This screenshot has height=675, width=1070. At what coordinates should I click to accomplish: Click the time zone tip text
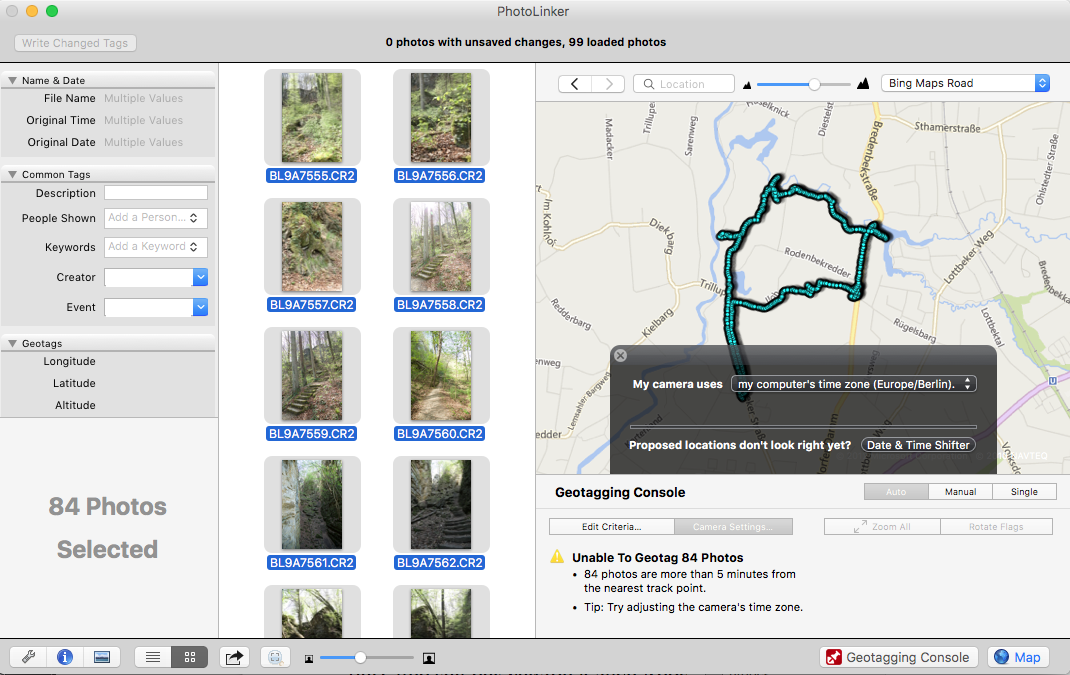(x=693, y=607)
